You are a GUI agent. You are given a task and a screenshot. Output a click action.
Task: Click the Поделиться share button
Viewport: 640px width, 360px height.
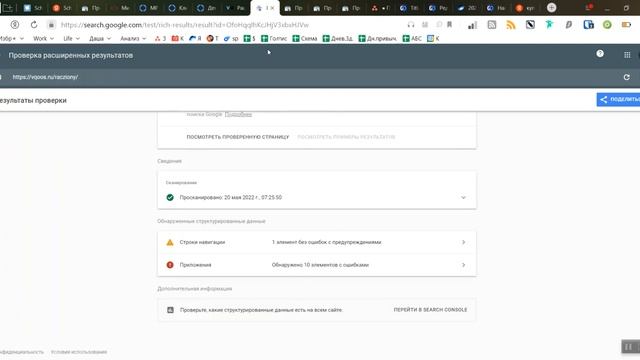point(618,100)
